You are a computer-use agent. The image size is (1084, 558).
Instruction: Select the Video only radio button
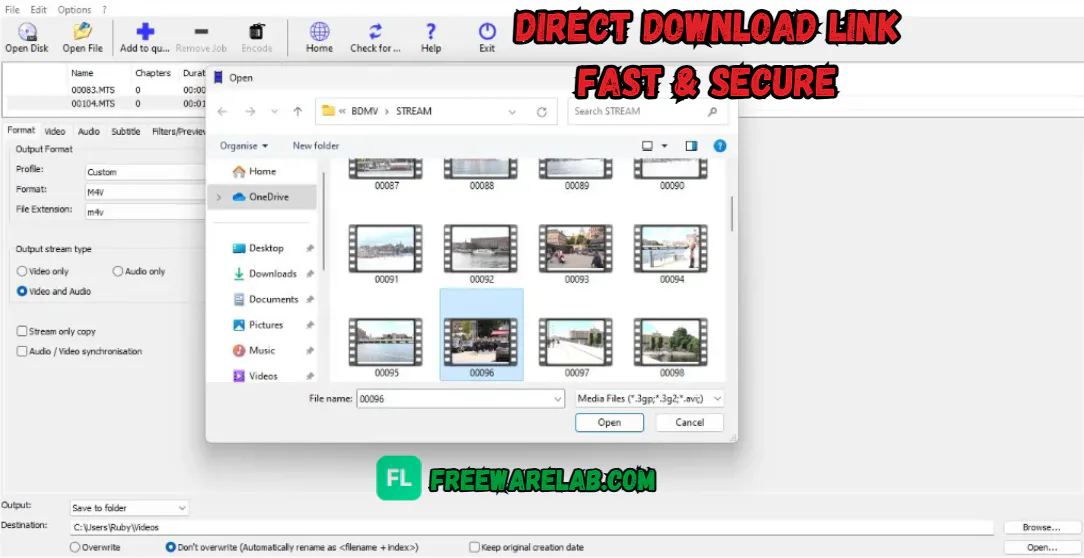coord(22,272)
